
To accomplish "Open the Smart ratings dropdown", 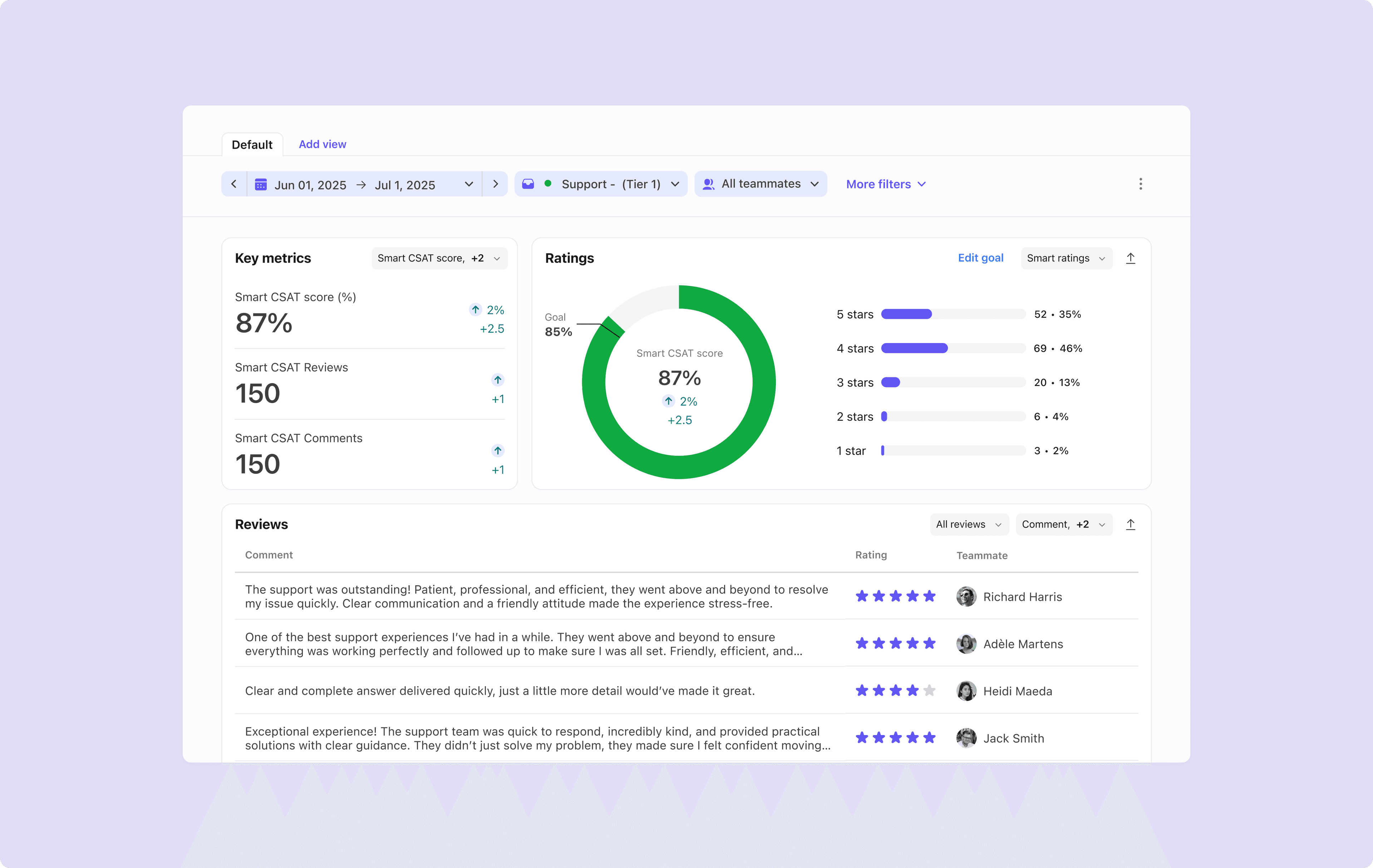I will click(x=1066, y=258).
